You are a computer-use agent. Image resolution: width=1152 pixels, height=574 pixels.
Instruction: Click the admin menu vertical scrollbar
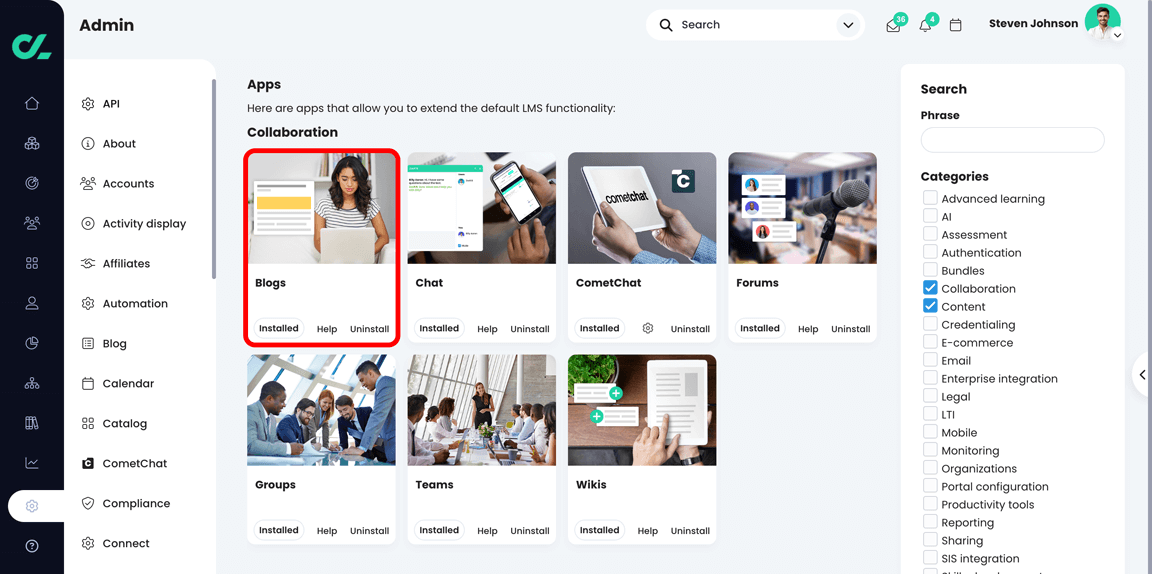click(x=214, y=179)
